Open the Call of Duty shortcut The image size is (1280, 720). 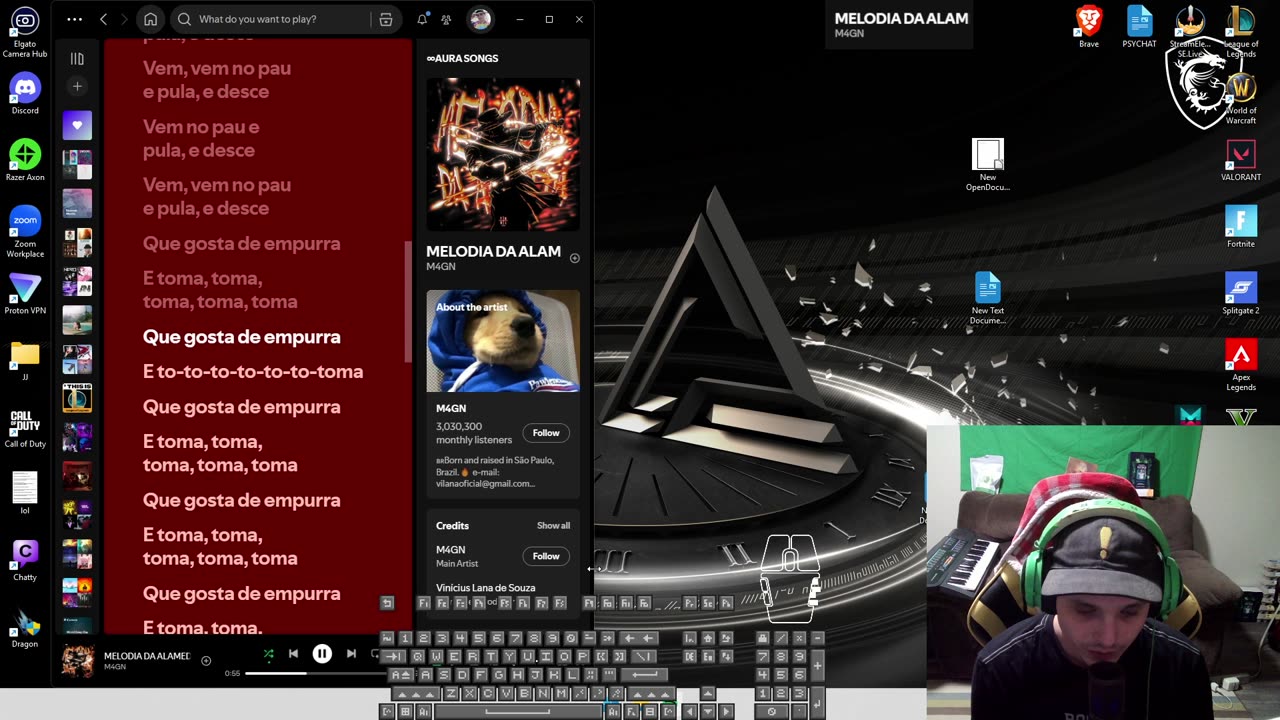[25, 427]
